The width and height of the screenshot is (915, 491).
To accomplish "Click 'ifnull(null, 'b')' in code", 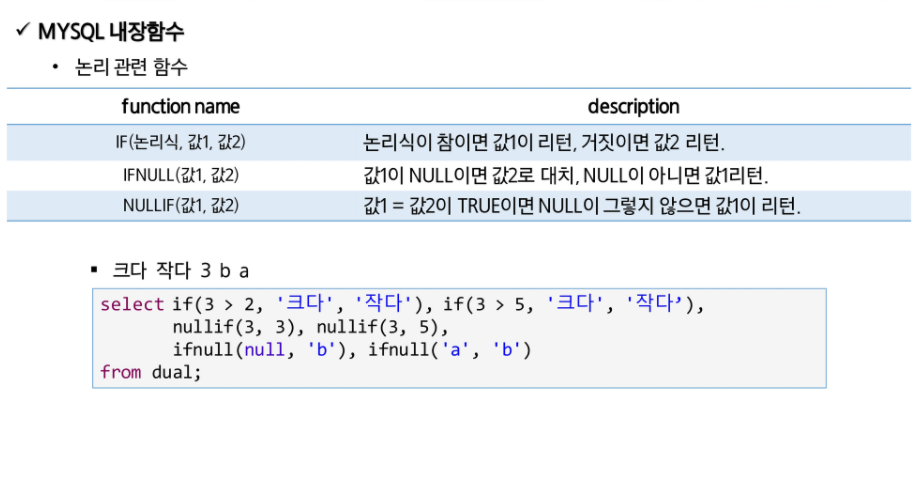I will point(259,350).
